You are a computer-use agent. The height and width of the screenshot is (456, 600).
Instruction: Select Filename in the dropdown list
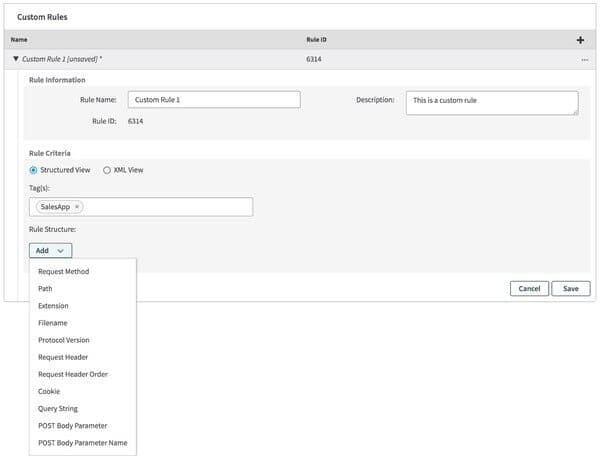pos(53,323)
